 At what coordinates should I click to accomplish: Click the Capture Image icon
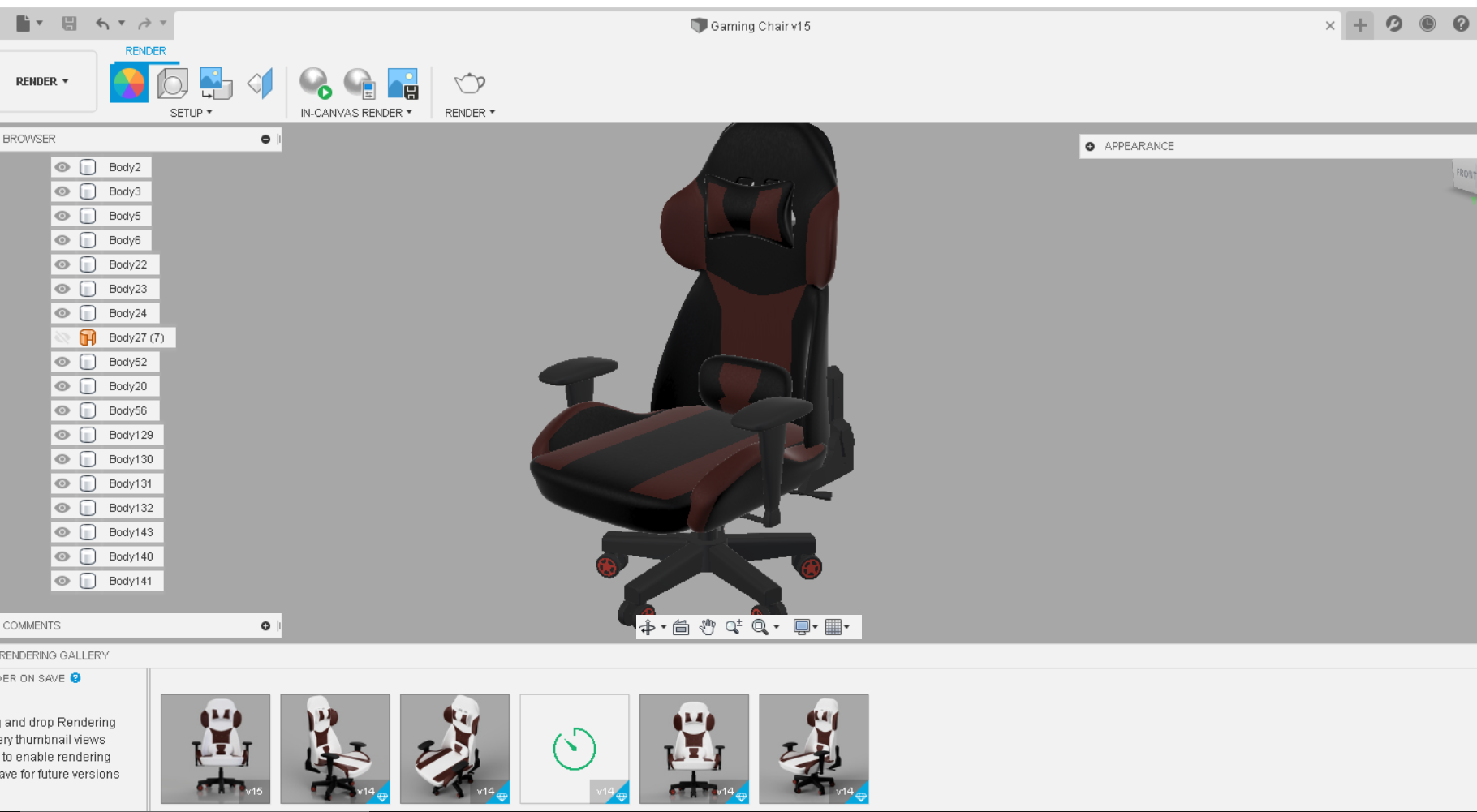(x=403, y=84)
